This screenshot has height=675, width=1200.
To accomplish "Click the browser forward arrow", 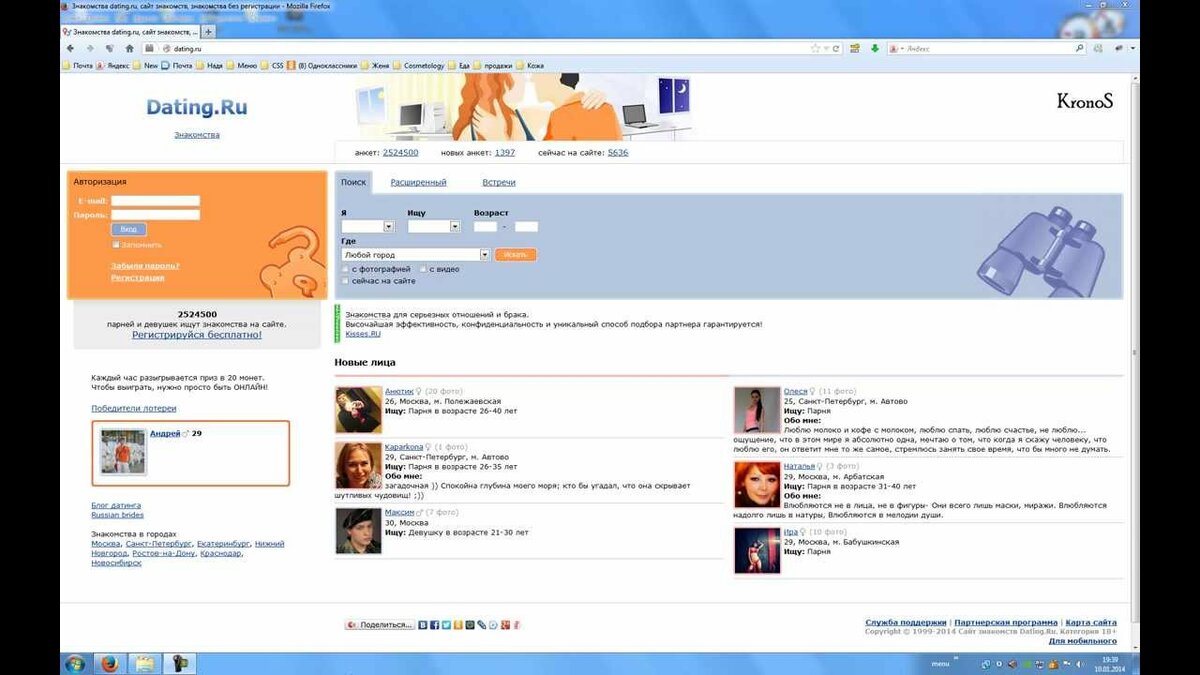I will (x=90, y=48).
